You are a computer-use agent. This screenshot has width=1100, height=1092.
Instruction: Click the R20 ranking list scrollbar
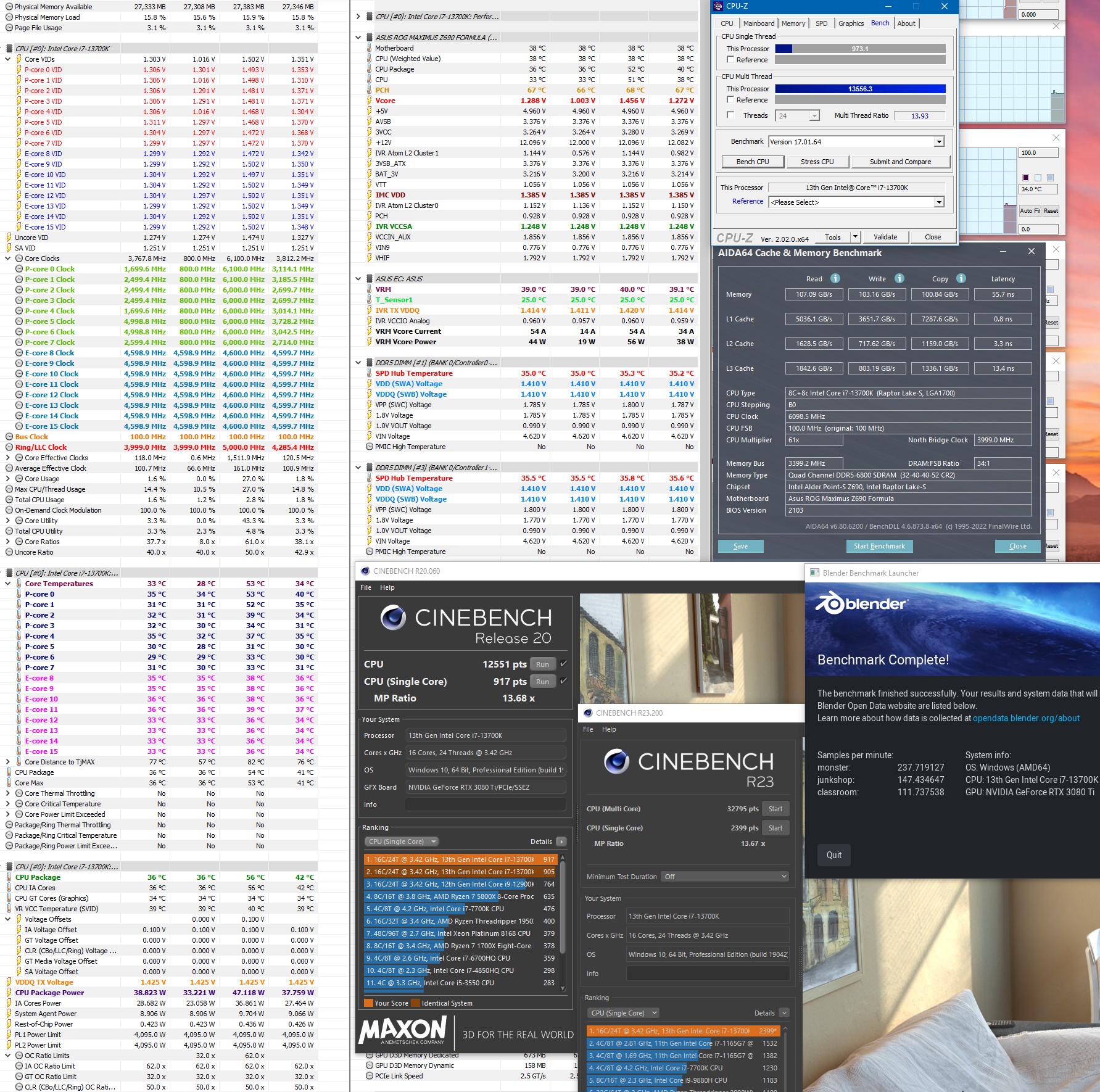(563, 922)
